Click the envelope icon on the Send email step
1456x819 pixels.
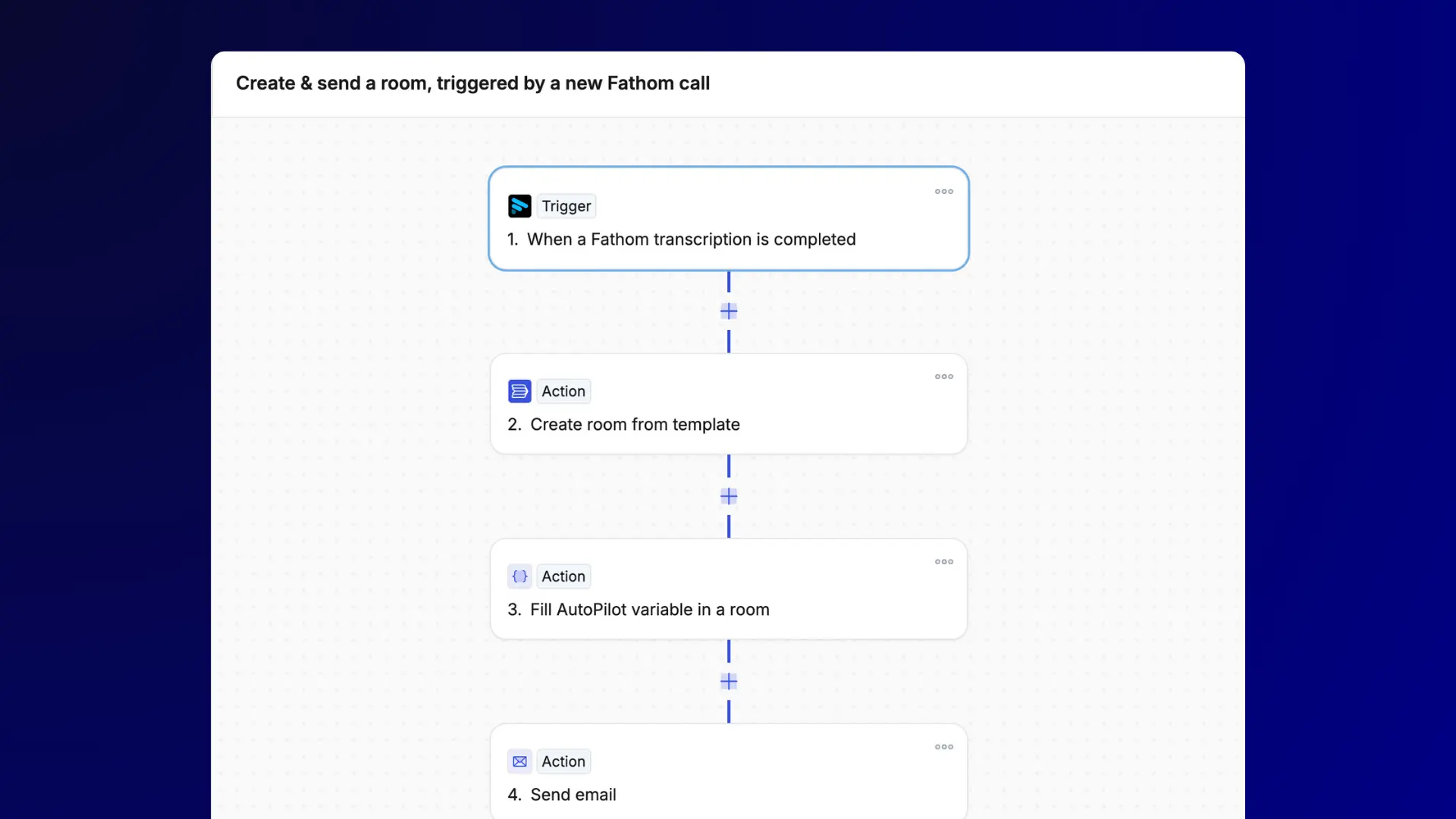coord(519,761)
